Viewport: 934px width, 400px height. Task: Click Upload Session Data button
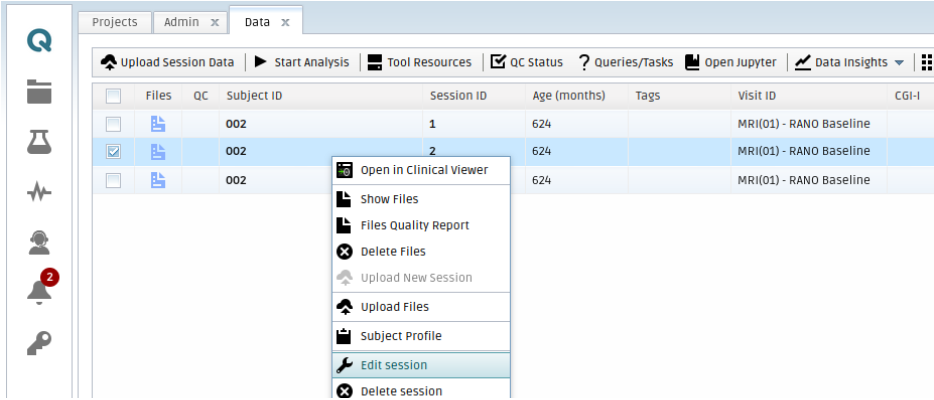coord(168,62)
